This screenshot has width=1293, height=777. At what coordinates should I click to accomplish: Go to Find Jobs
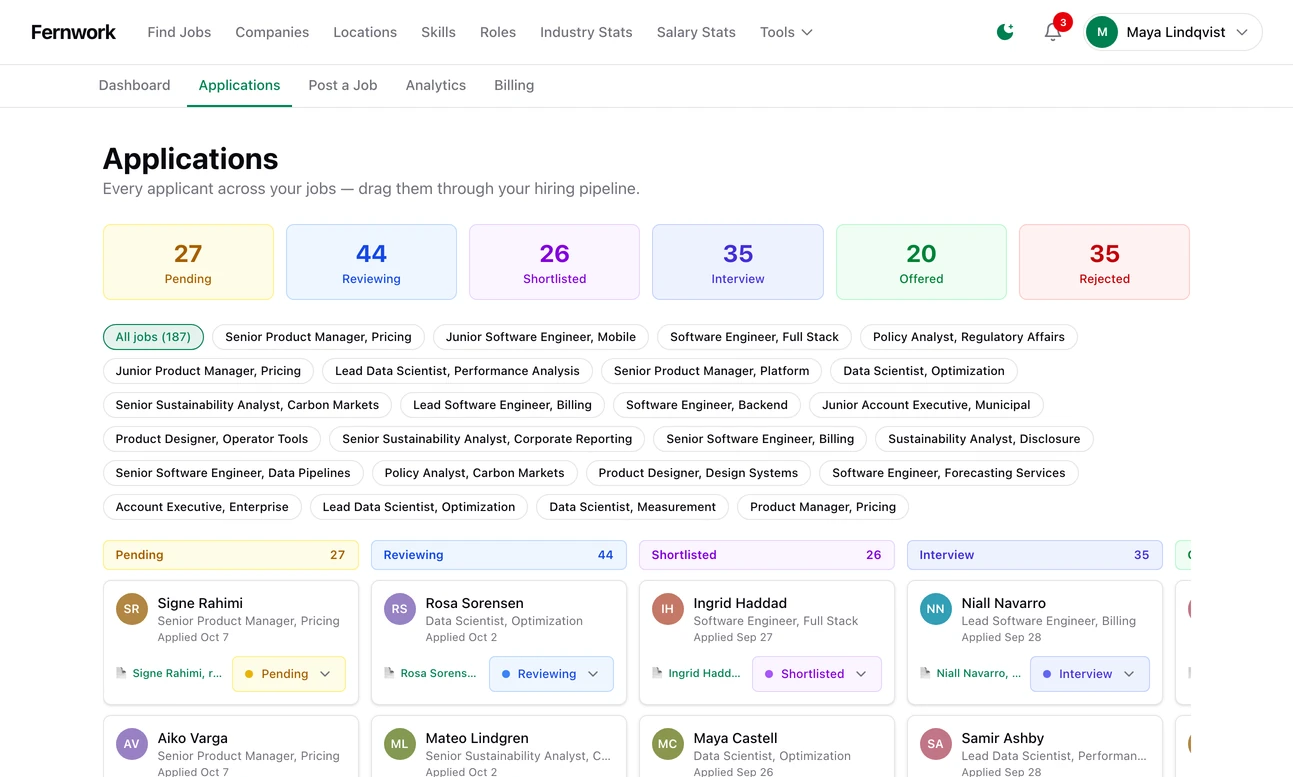point(179,32)
